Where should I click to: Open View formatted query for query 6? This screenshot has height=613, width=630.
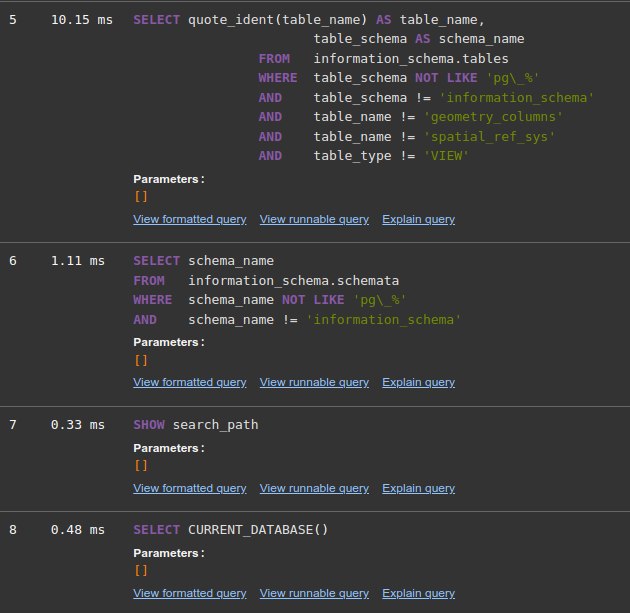coord(190,382)
